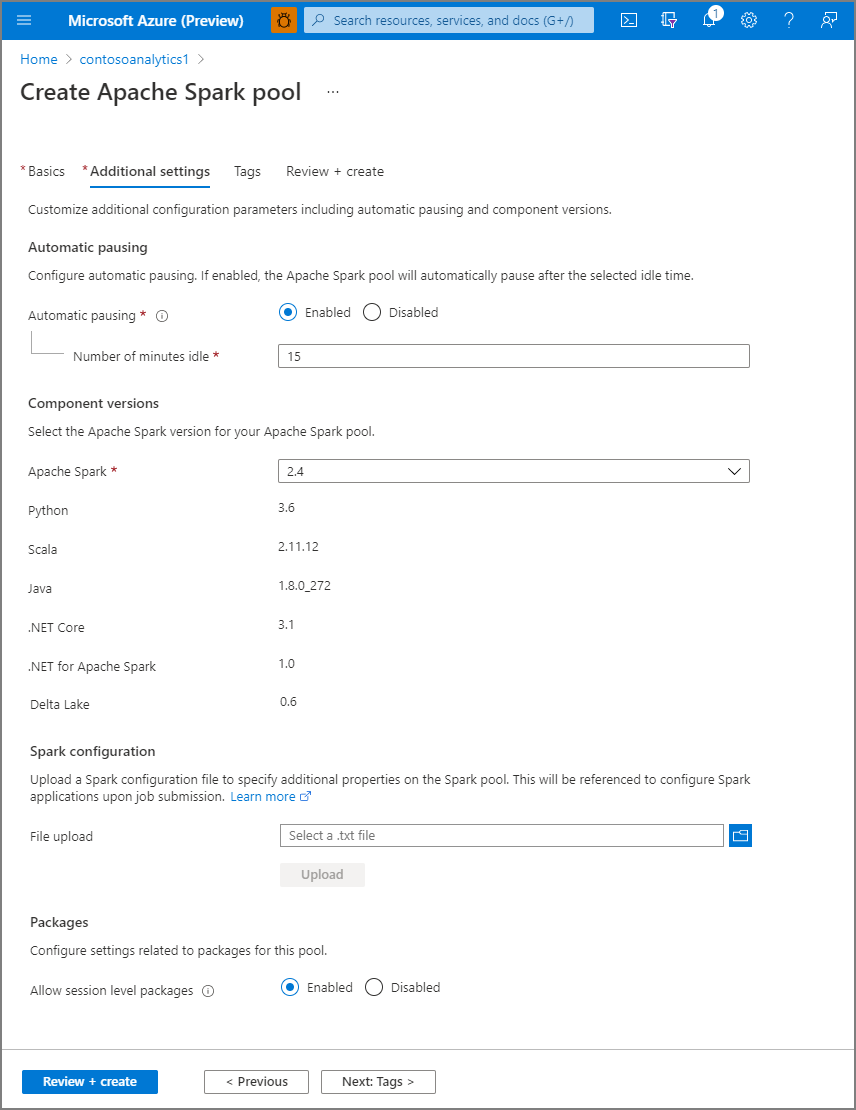
Task: Browse files with the folder icon beside file upload
Action: 740,835
